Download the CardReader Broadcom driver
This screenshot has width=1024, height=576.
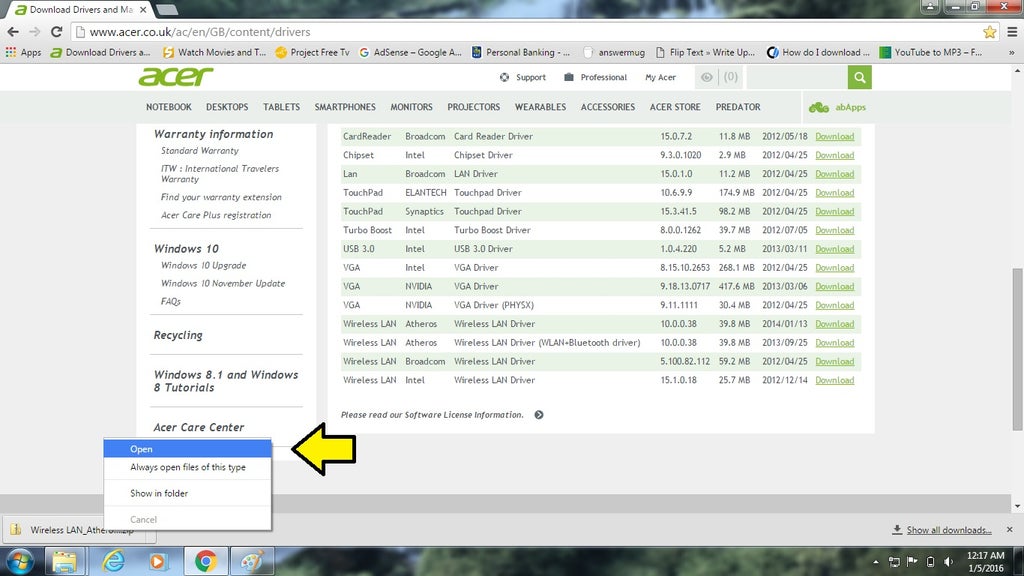(x=835, y=136)
